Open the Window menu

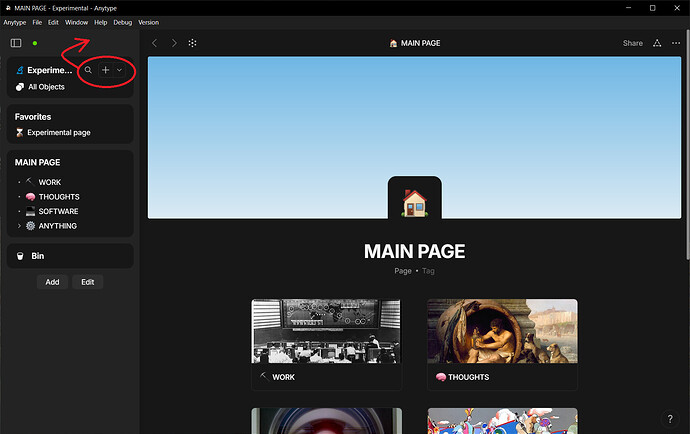(x=76, y=22)
